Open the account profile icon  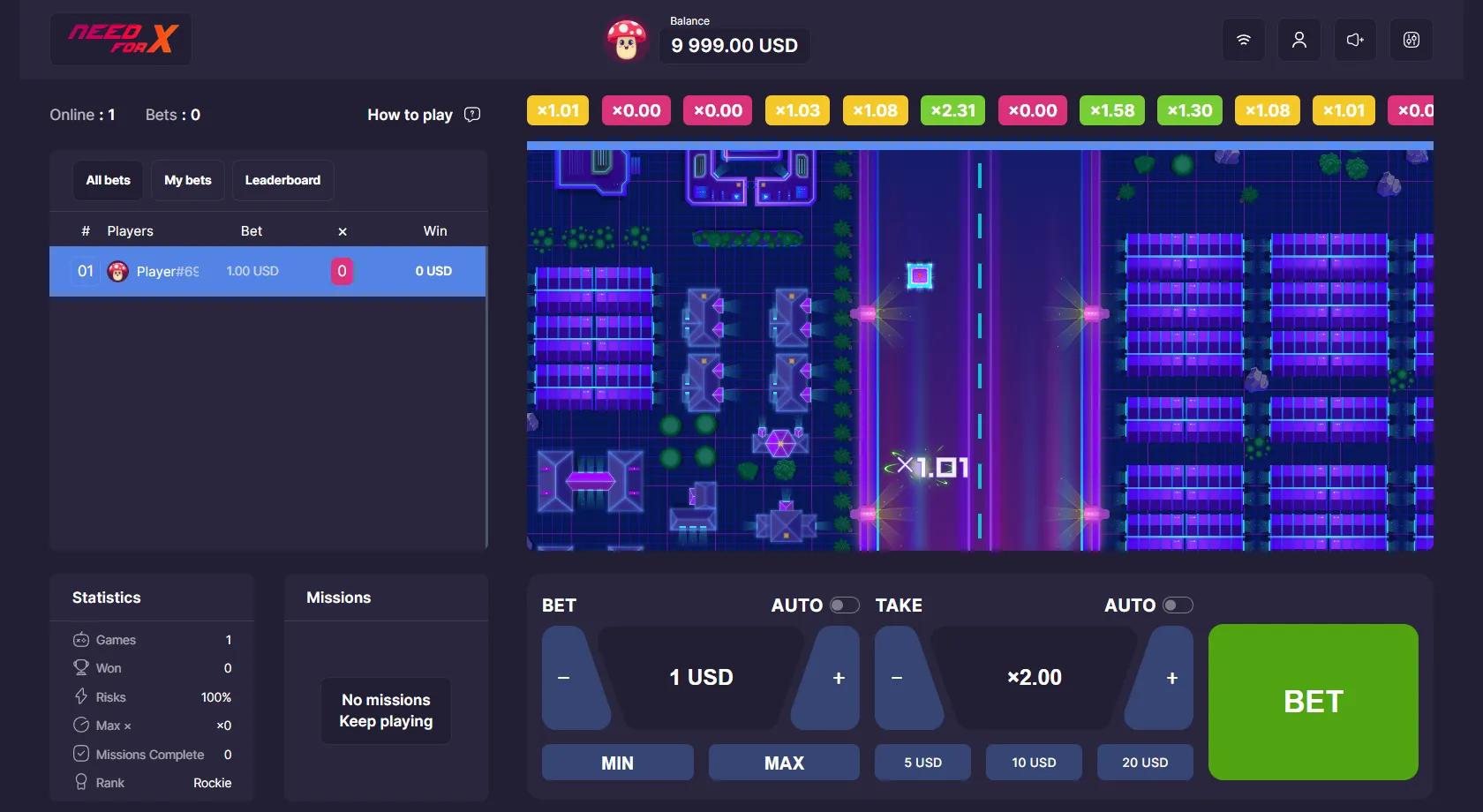(x=1299, y=40)
